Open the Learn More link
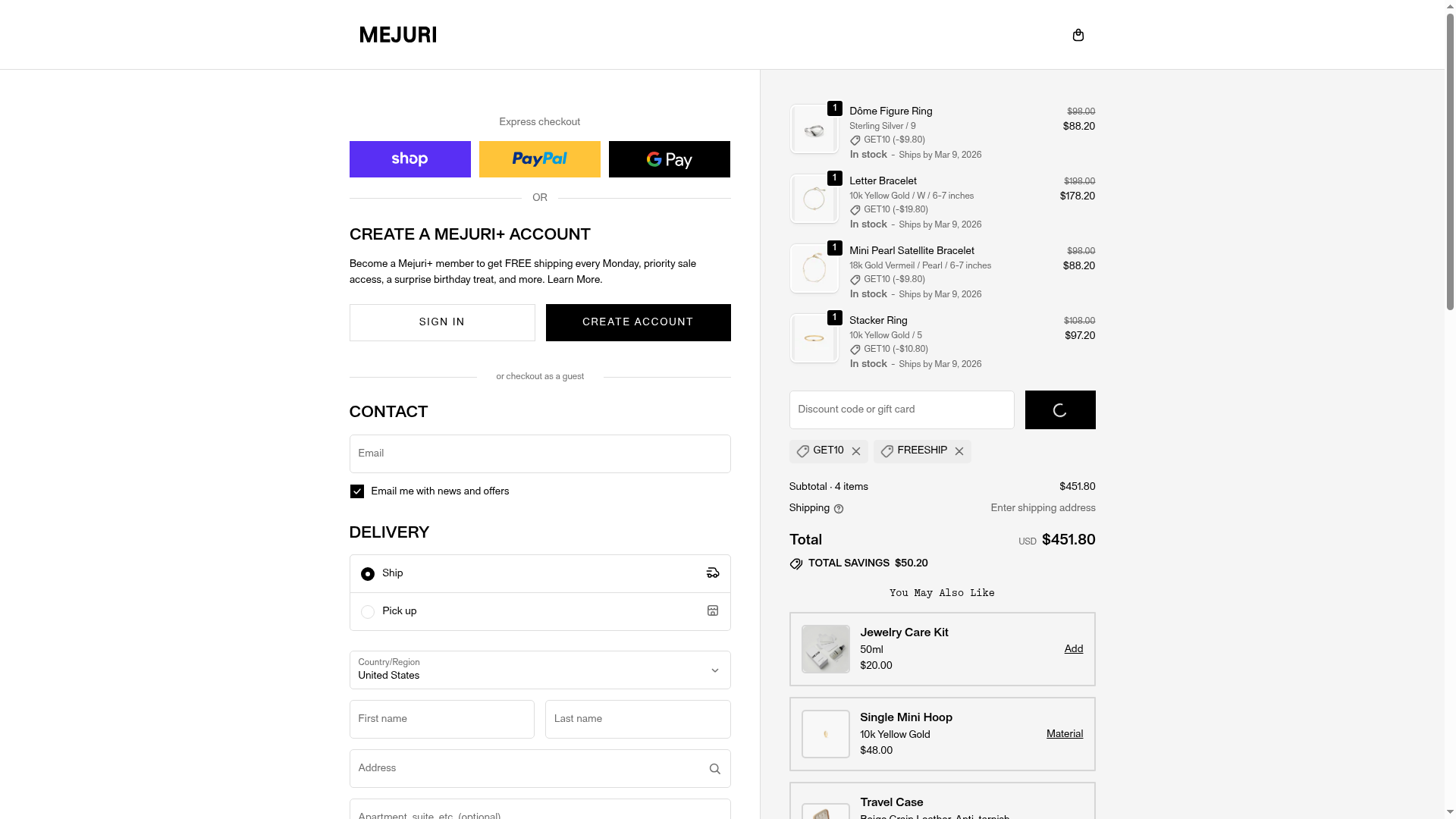The image size is (1456, 819). [574, 280]
